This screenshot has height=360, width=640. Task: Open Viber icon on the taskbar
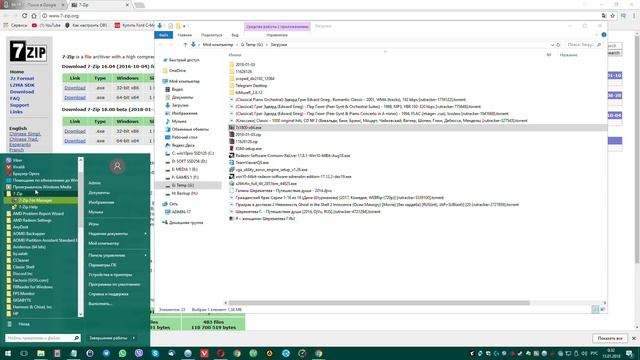pos(139,353)
